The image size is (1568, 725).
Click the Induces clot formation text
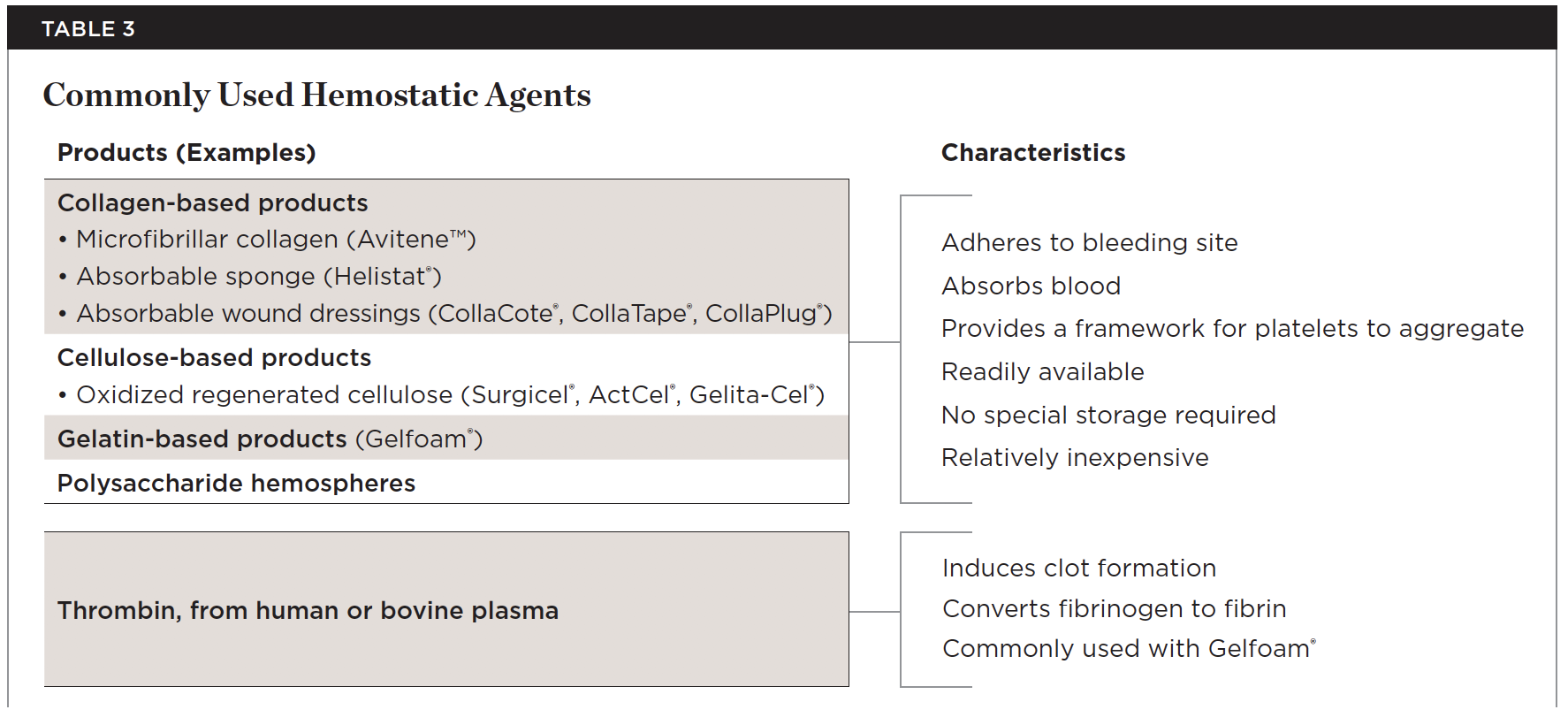1079,569
